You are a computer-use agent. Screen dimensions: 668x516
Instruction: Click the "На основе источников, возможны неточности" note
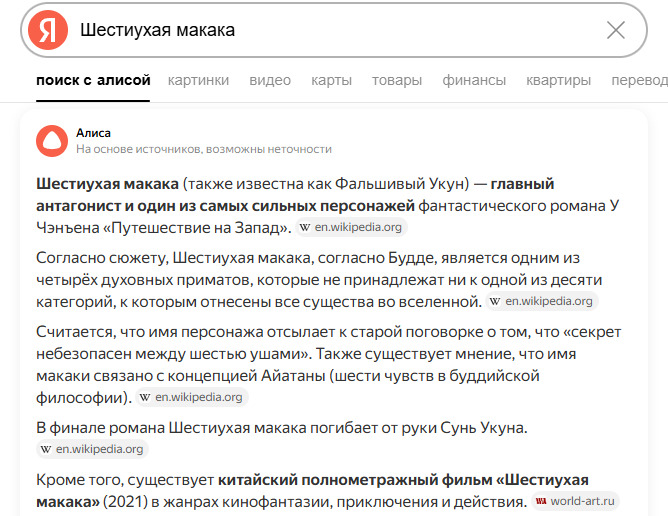tap(204, 149)
